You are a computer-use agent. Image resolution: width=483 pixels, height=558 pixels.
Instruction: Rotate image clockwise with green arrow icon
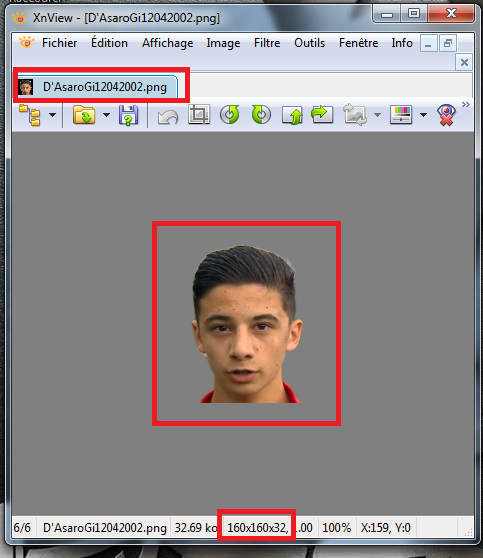261,115
